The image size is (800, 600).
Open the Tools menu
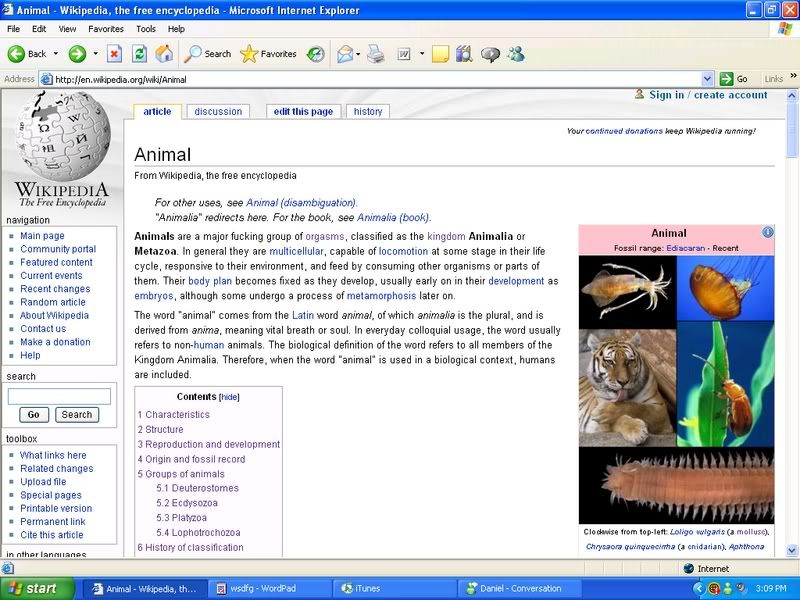tap(146, 29)
